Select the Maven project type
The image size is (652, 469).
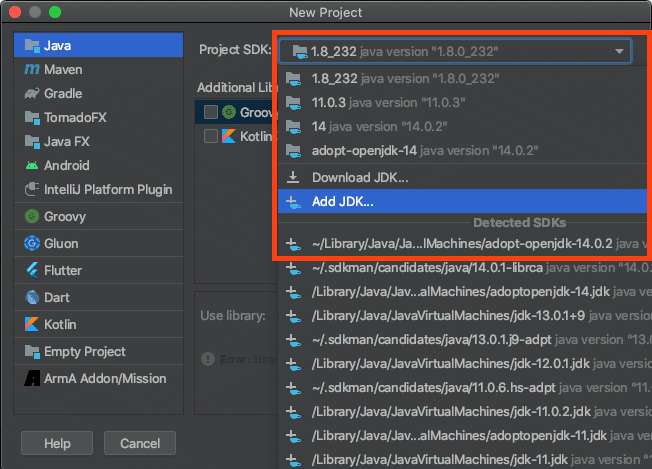[x=98, y=69]
